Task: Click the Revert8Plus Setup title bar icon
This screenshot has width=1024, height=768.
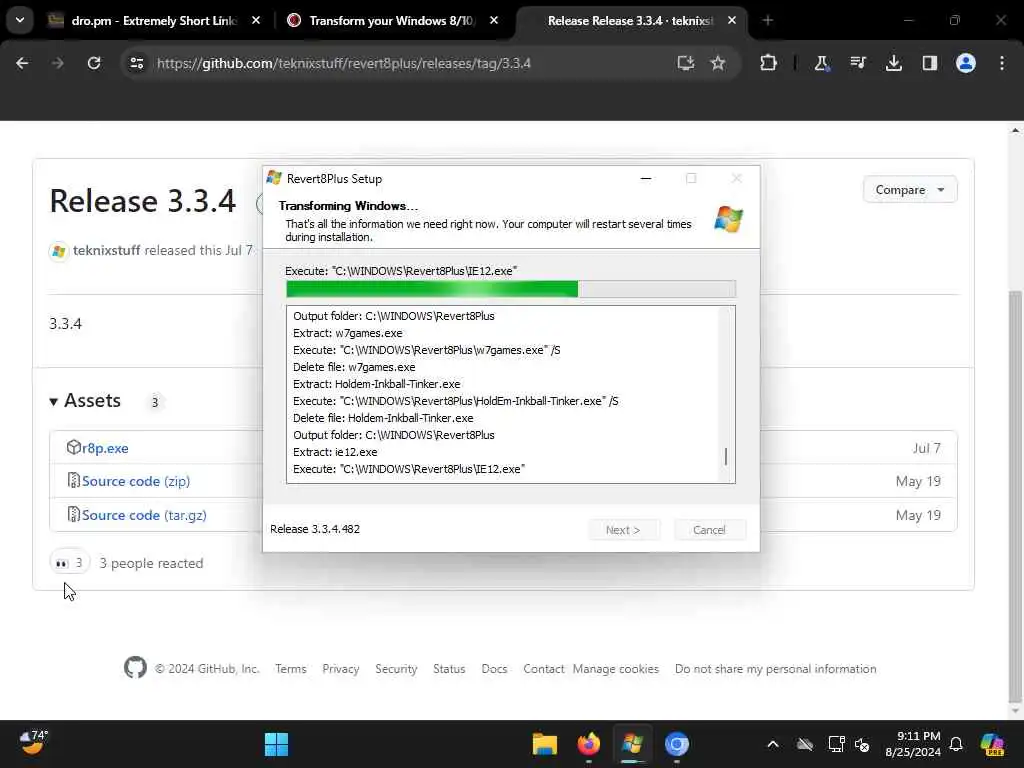Action: click(274, 178)
